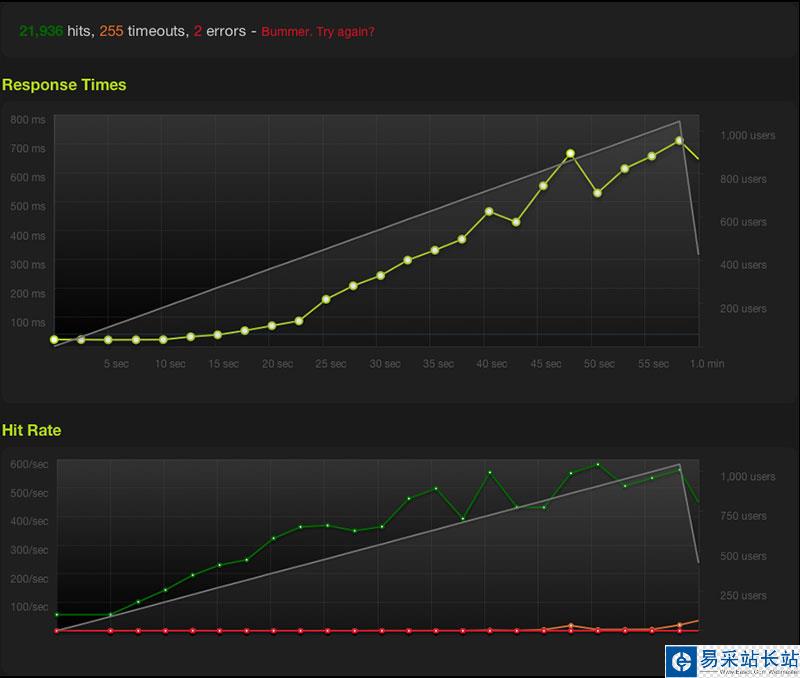The image size is (800, 678).
Task: Click the 1,000 users label in Response Times
Action: pyautogui.click(x=748, y=135)
